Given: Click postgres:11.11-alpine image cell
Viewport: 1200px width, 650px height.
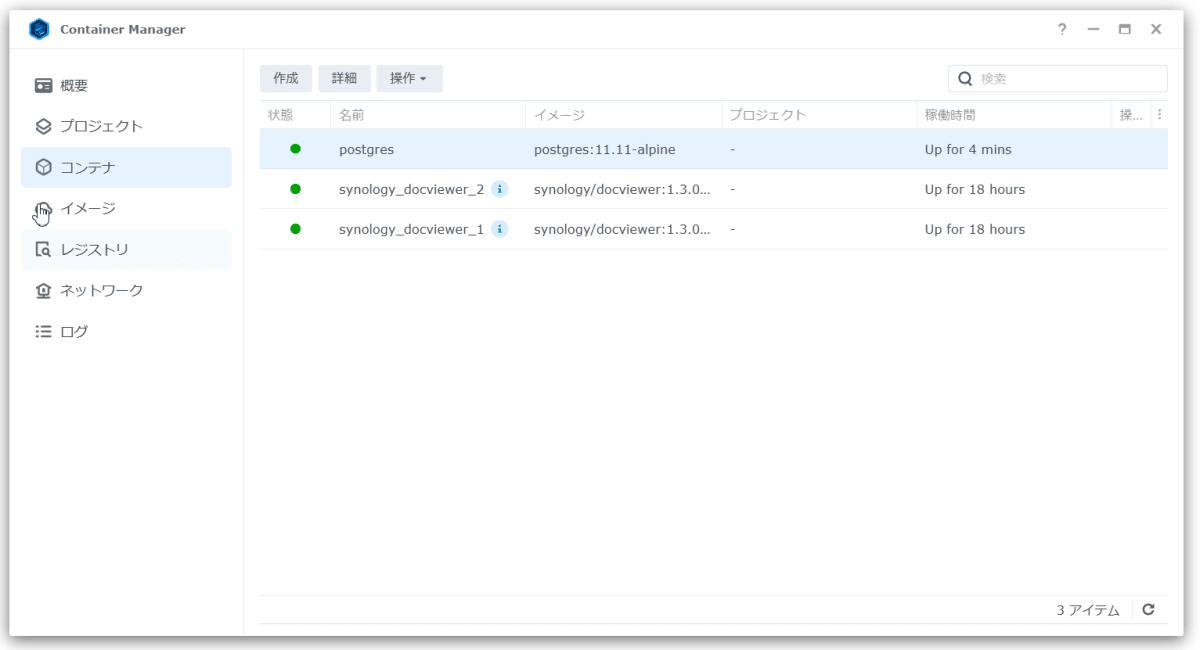Looking at the screenshot, I should (x=605, y=149).
